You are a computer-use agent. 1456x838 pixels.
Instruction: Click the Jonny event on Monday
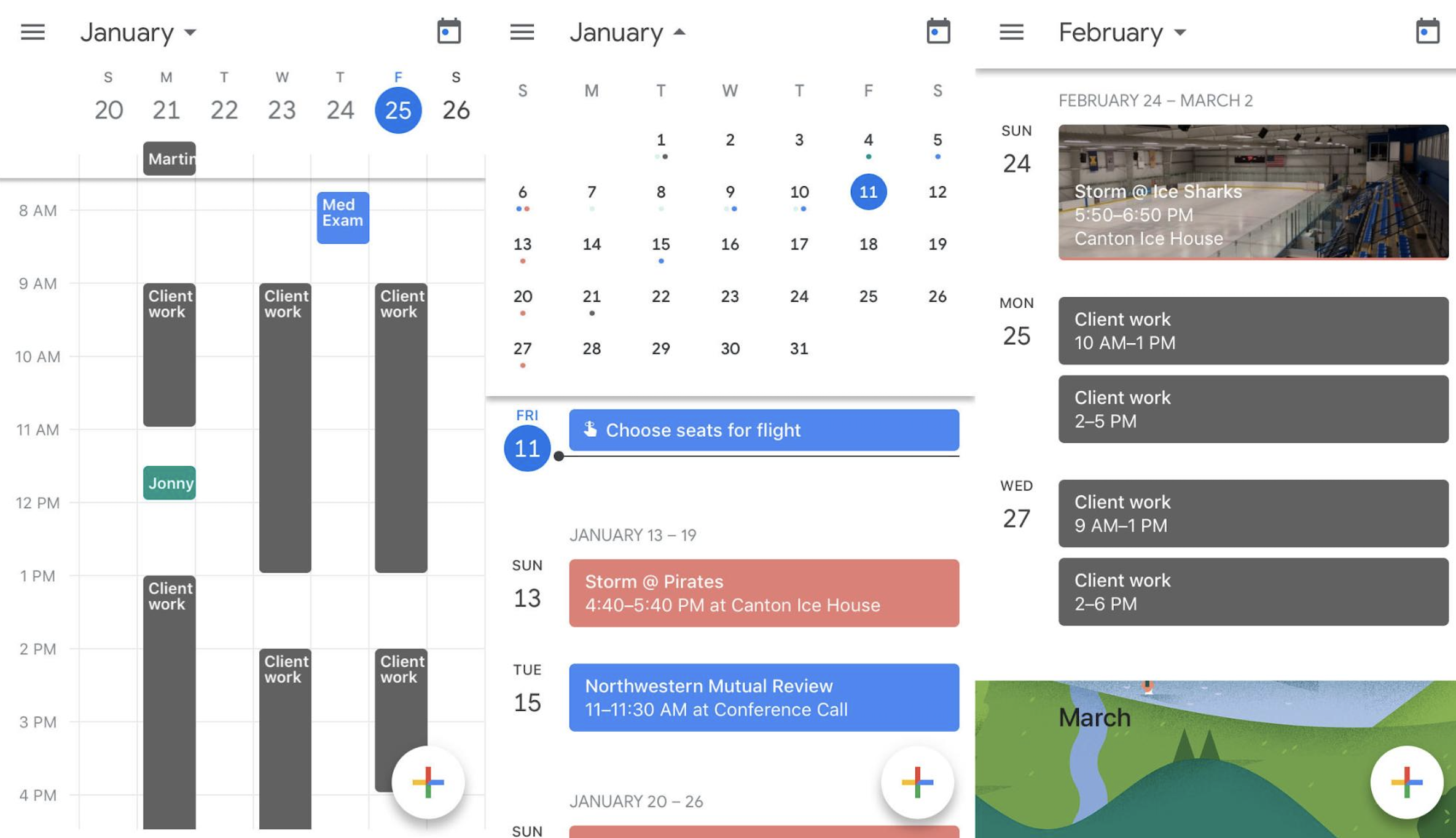169,482
